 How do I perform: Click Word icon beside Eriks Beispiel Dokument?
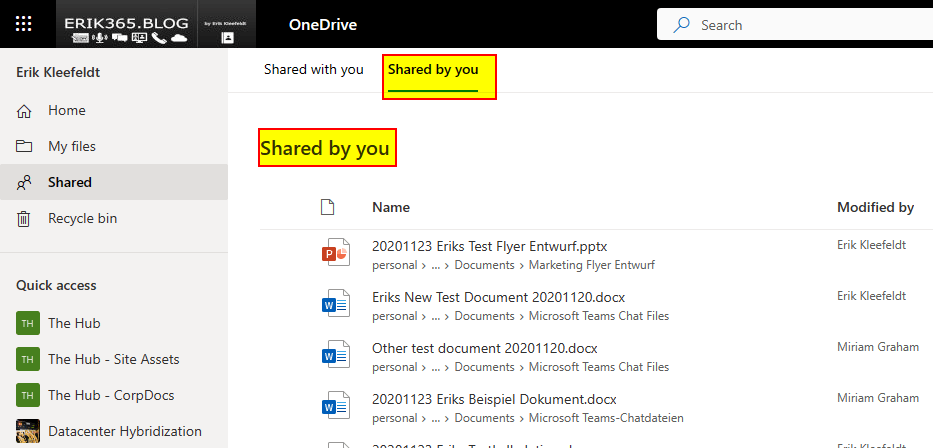[x=335, y=407]
